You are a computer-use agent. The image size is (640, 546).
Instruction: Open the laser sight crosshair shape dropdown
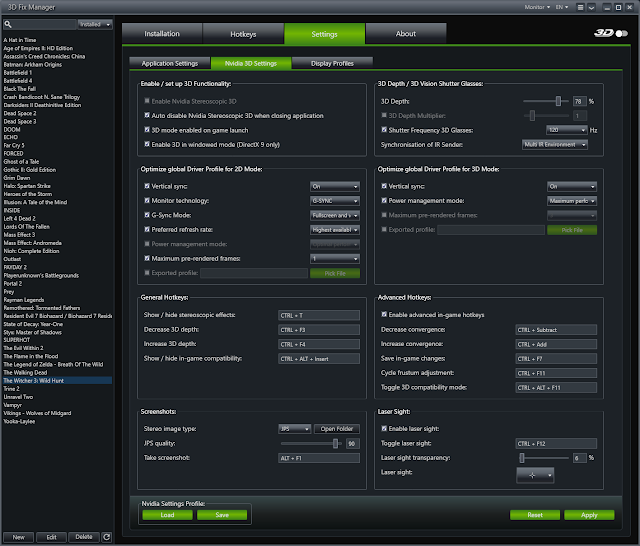(535, 475)
